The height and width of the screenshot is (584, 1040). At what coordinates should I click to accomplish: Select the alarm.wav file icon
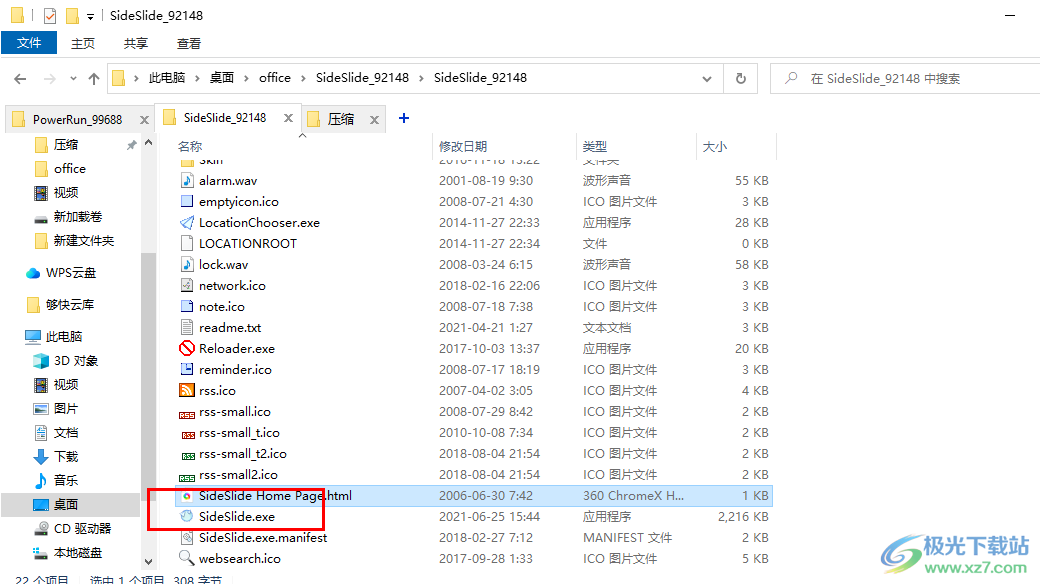187,181
